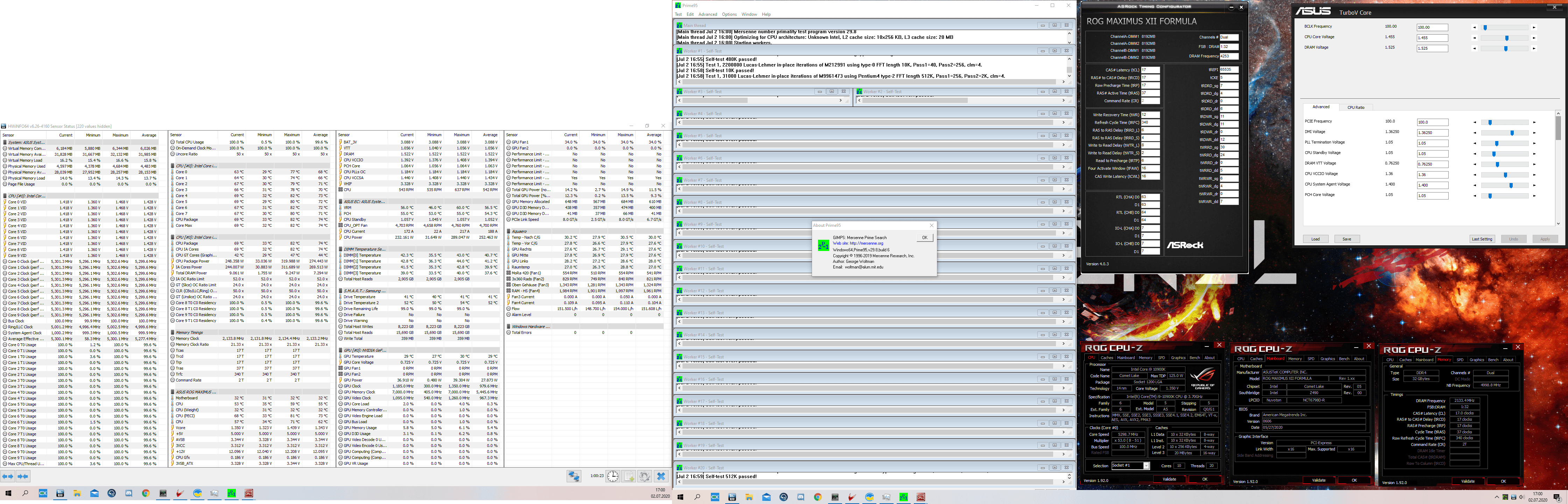Switch to CPU Ratio tab in TurboV Core
1568x504 pixels.
1356,107
